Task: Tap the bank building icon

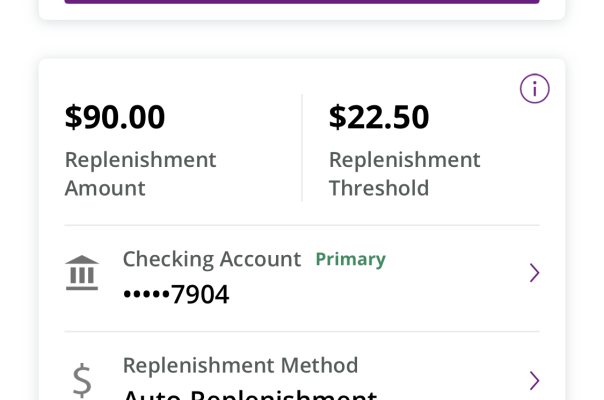Action: point(82,272)
